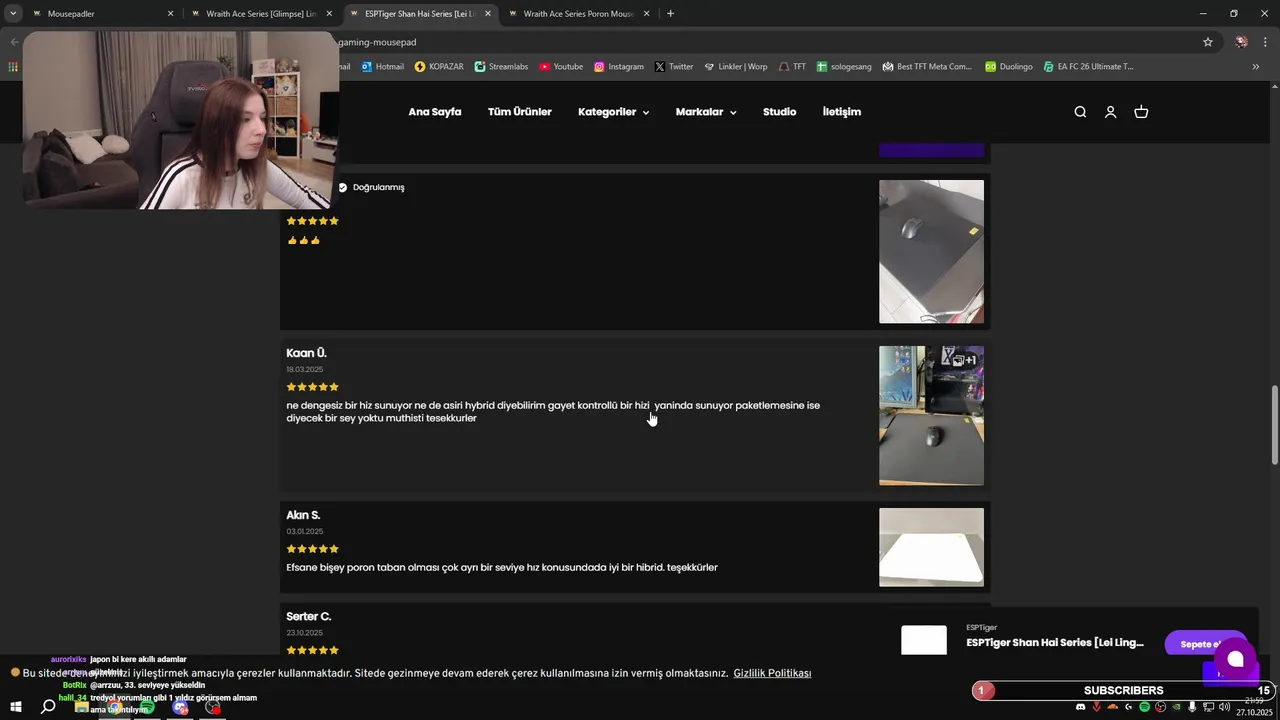Open the Windows Start menu
The width and height of the screenshot is (1280, 720).
click(x=16, y=707)
